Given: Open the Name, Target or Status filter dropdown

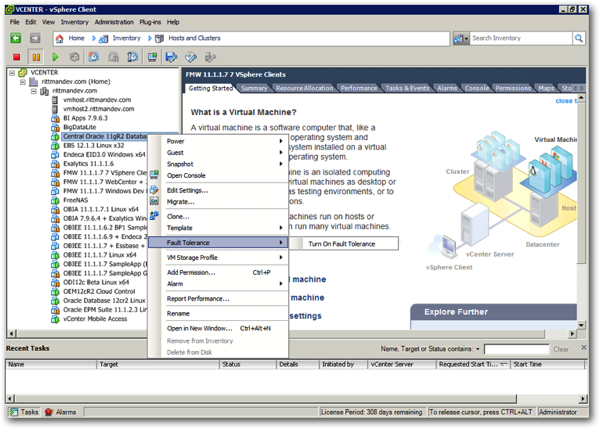Looking at the screenshot, I should click(x=478, y=349).
